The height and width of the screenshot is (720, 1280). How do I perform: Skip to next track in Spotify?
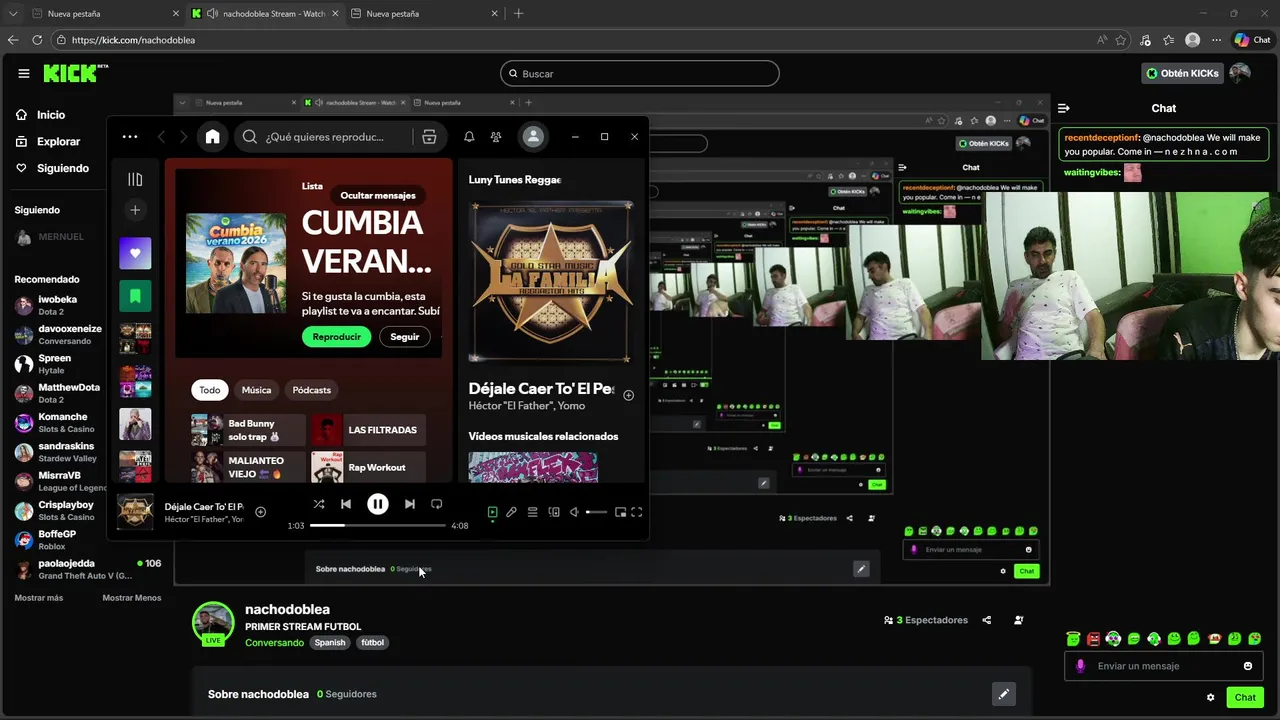tap(410, 504)
